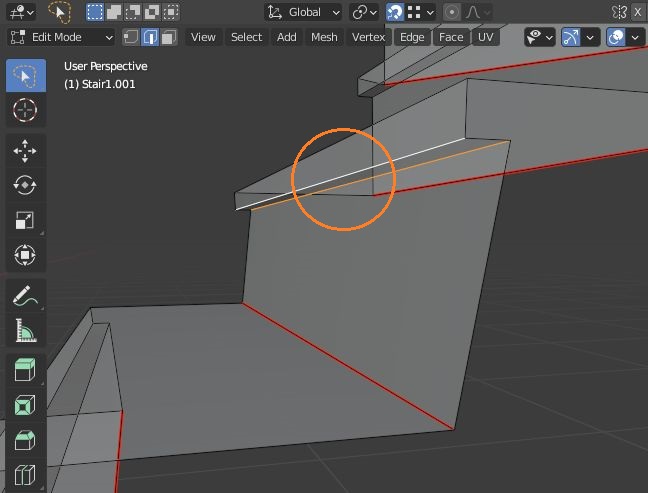
Task: Switch to vertex select mode
Action: [x=131, y=37]
